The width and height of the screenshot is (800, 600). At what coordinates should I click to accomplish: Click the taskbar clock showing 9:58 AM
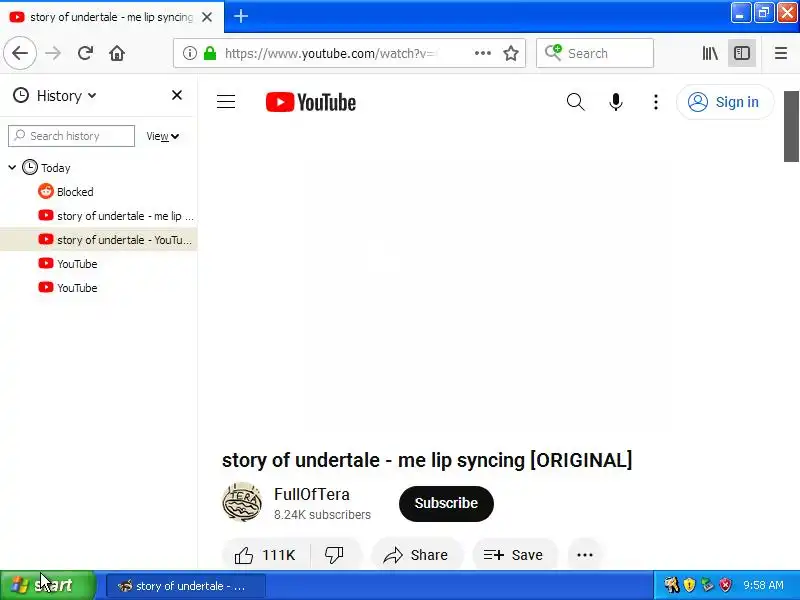point(763,585)
